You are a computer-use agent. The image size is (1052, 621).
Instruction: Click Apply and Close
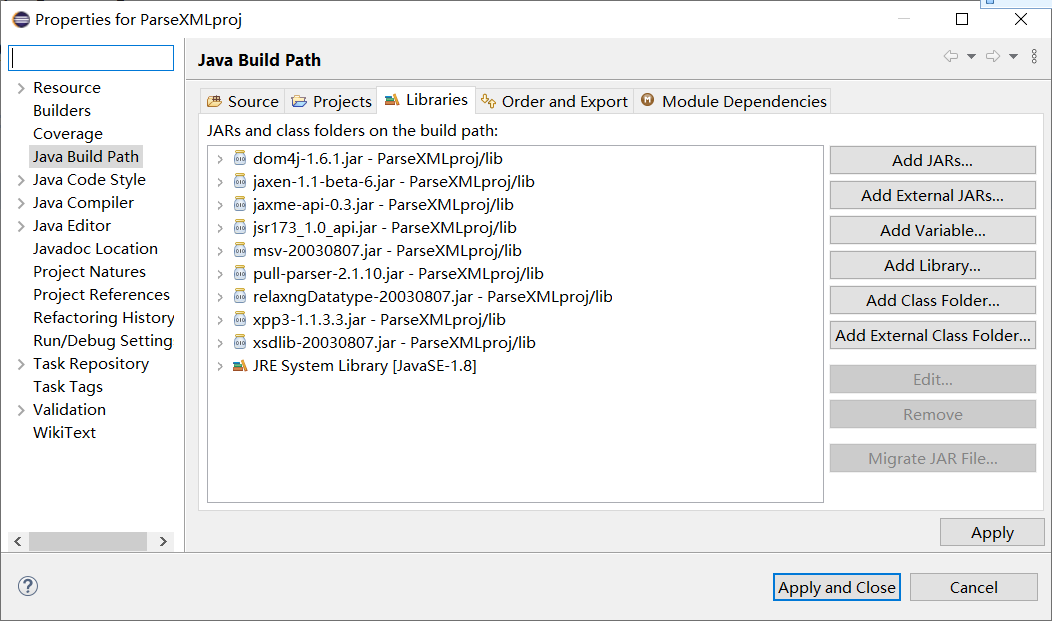click(836, 587)
